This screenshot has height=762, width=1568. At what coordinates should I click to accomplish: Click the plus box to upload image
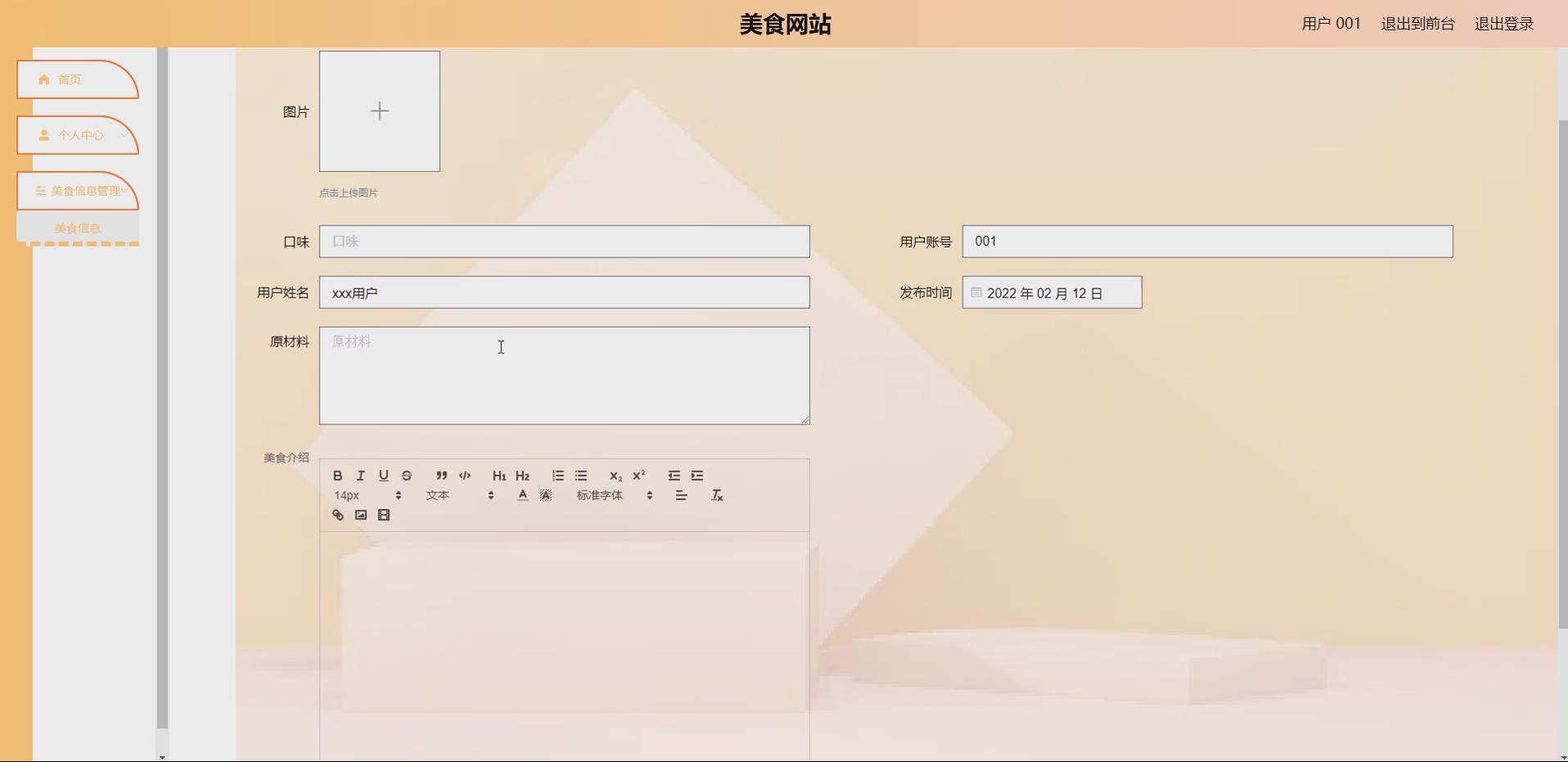click(x=379, y=111)
